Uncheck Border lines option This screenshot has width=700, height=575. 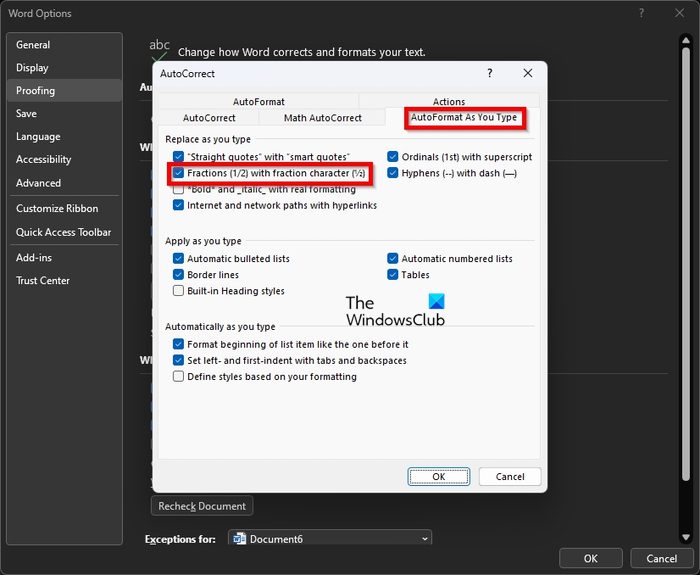[178, 275]
